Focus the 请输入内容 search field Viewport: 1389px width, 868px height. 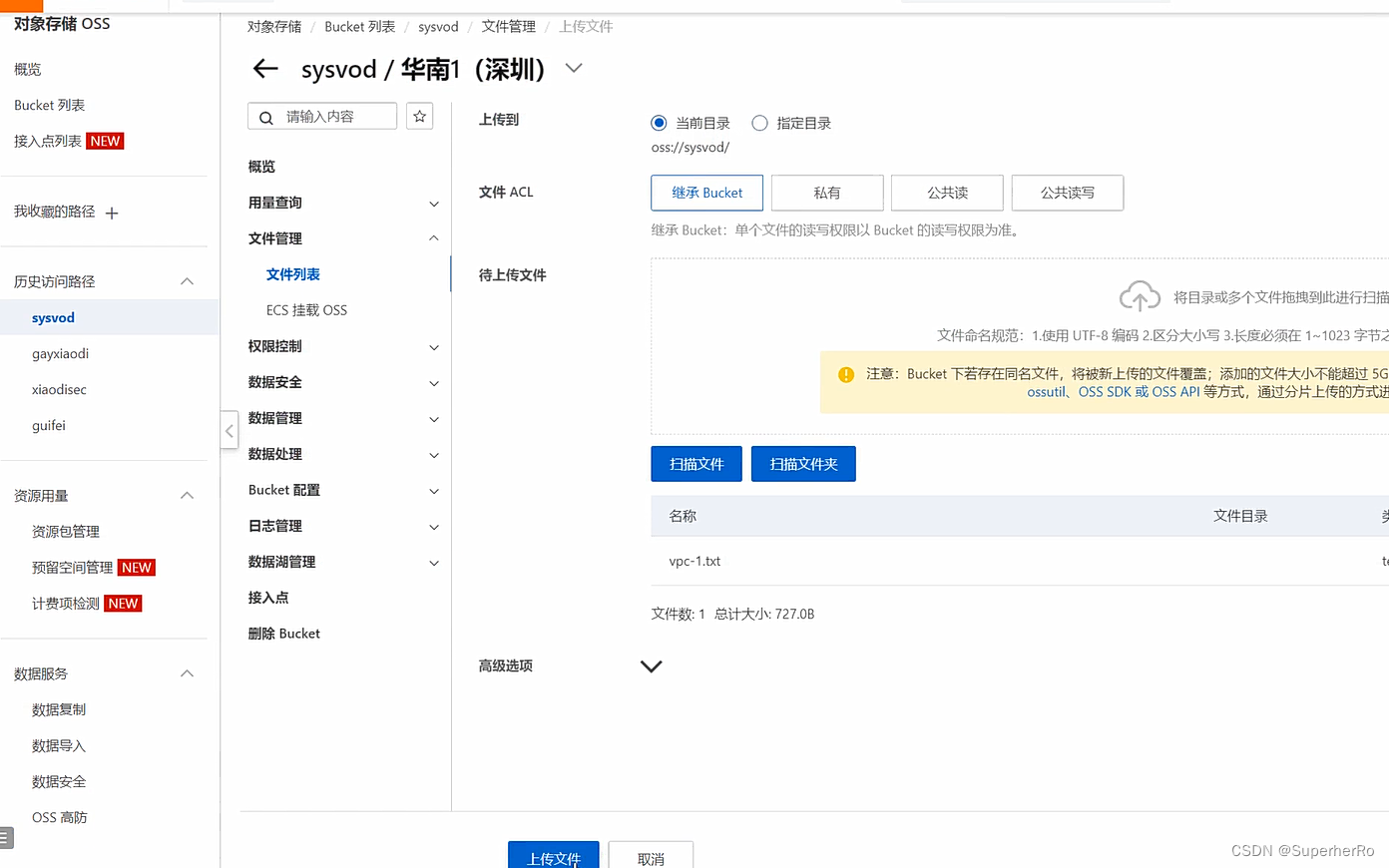pos(322,117)
